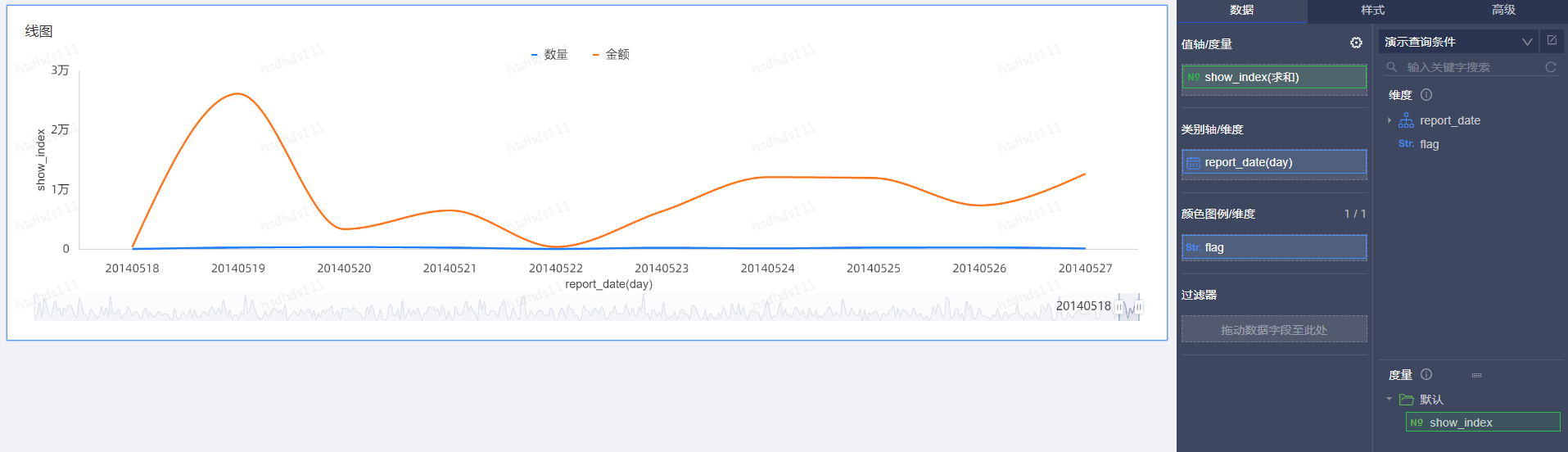
Task: Click the info icon next to 度量
Action: click(x=1426, y=374)
